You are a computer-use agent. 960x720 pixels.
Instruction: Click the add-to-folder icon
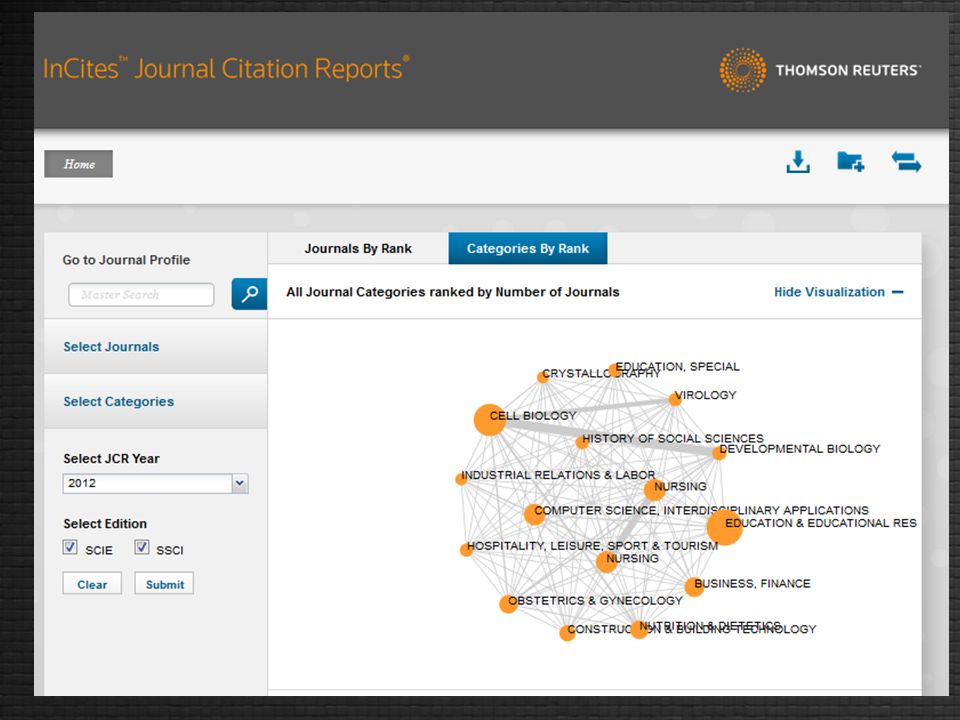click(x=850, y=162)
